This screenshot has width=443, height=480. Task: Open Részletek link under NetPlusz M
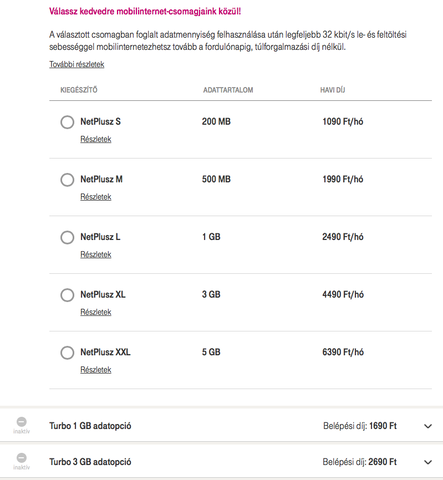(x=96, y=197)
